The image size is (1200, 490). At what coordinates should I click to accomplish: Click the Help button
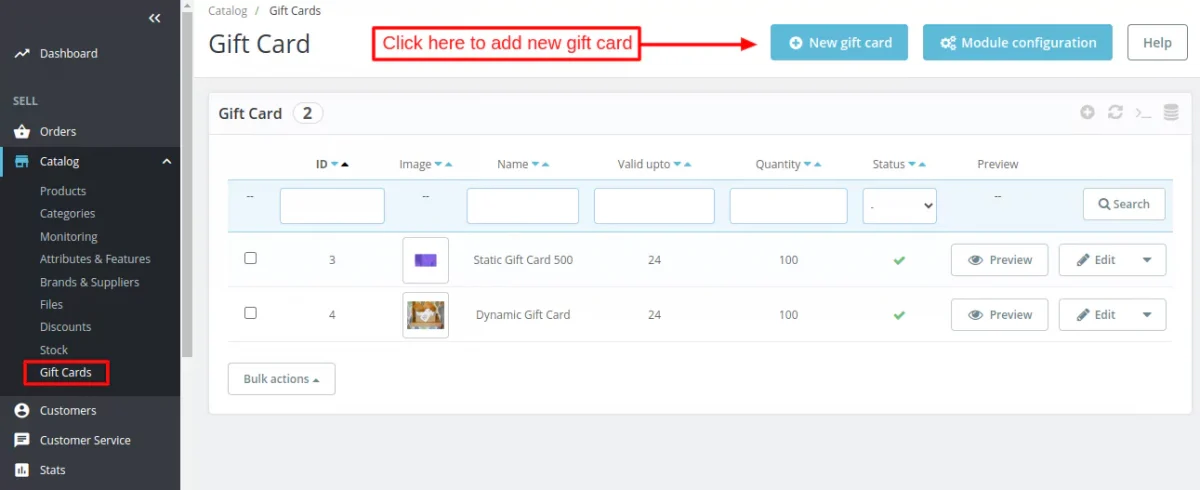point(1157,43)
